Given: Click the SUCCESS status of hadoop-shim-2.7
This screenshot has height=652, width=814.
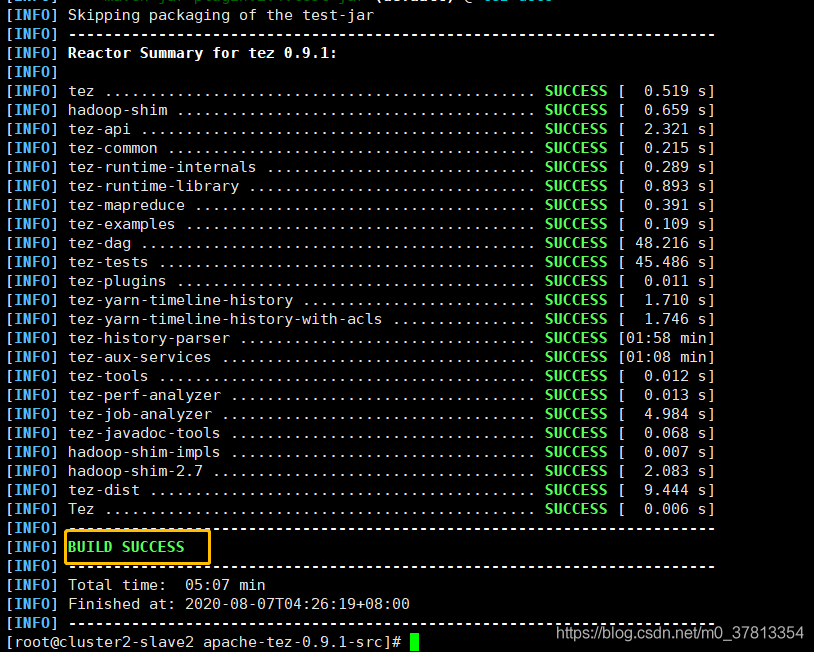Looking at the screenshot, I should pos(576,471).
